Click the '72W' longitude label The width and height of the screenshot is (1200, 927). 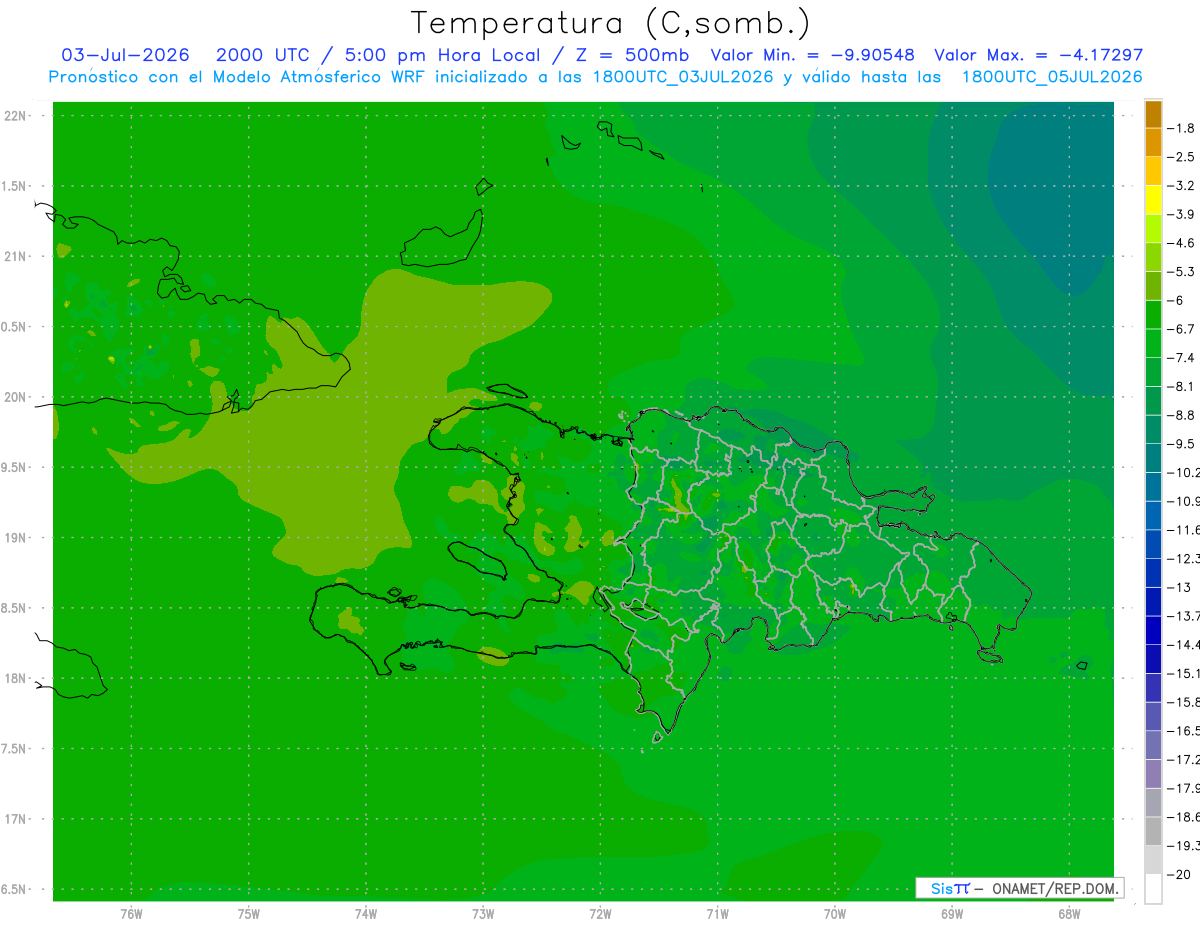(600, 913)
